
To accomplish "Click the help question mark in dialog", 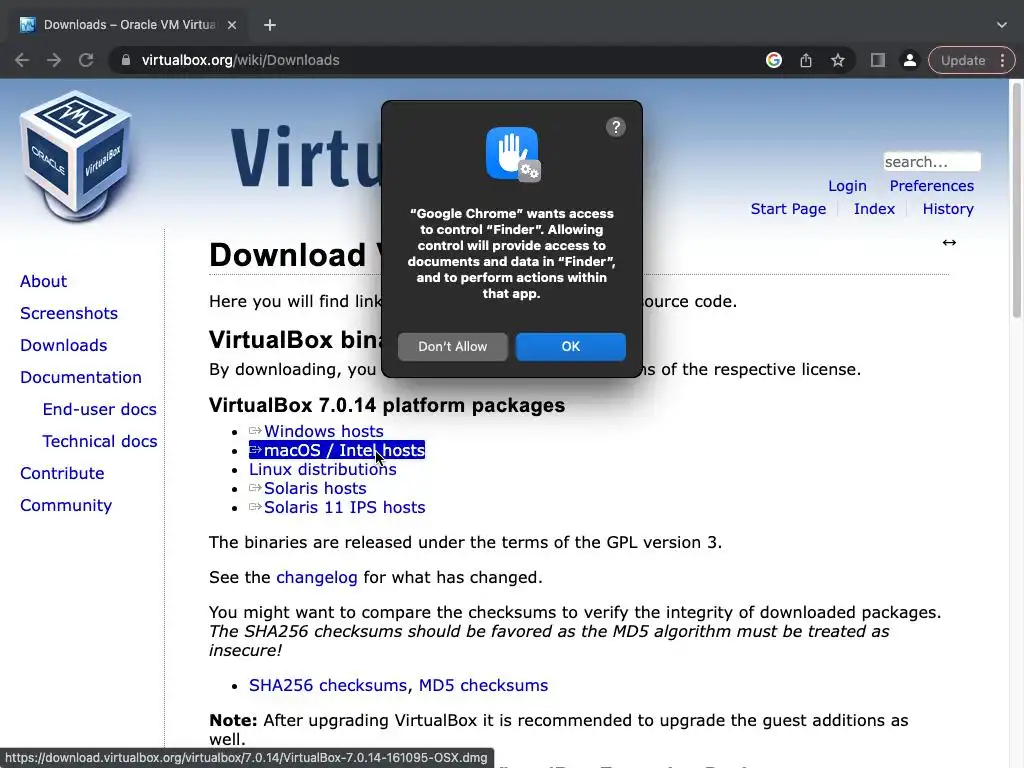I will click(x=616, y=127).
